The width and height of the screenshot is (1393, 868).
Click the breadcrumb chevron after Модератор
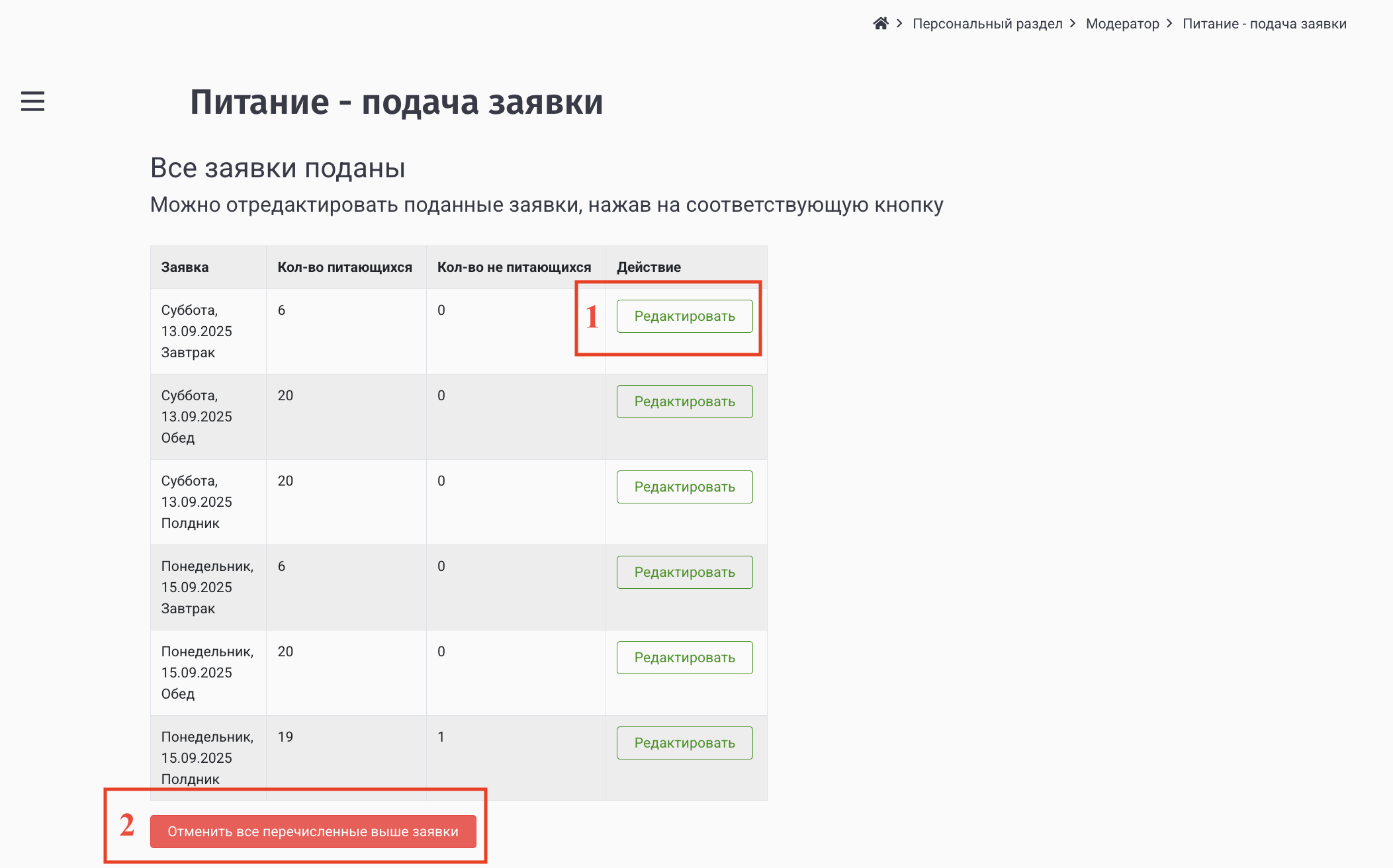click(1169, 23)
